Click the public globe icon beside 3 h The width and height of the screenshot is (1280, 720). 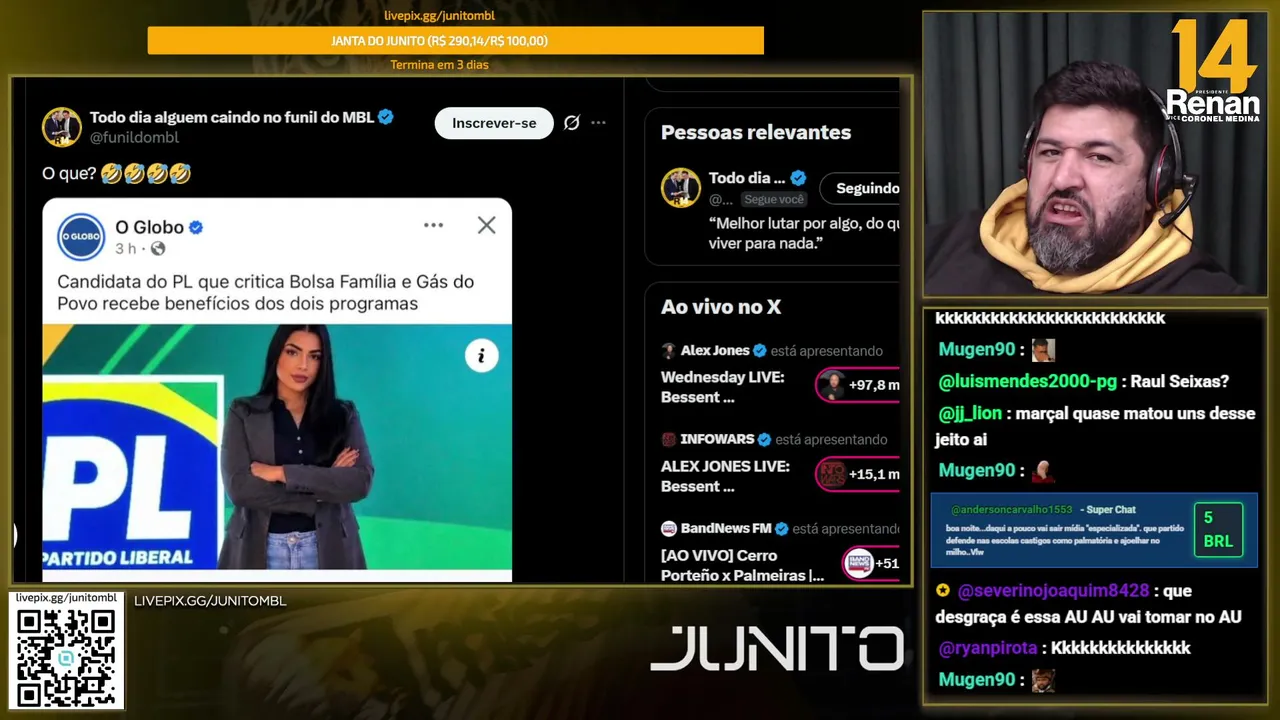(x=158, y=248)
